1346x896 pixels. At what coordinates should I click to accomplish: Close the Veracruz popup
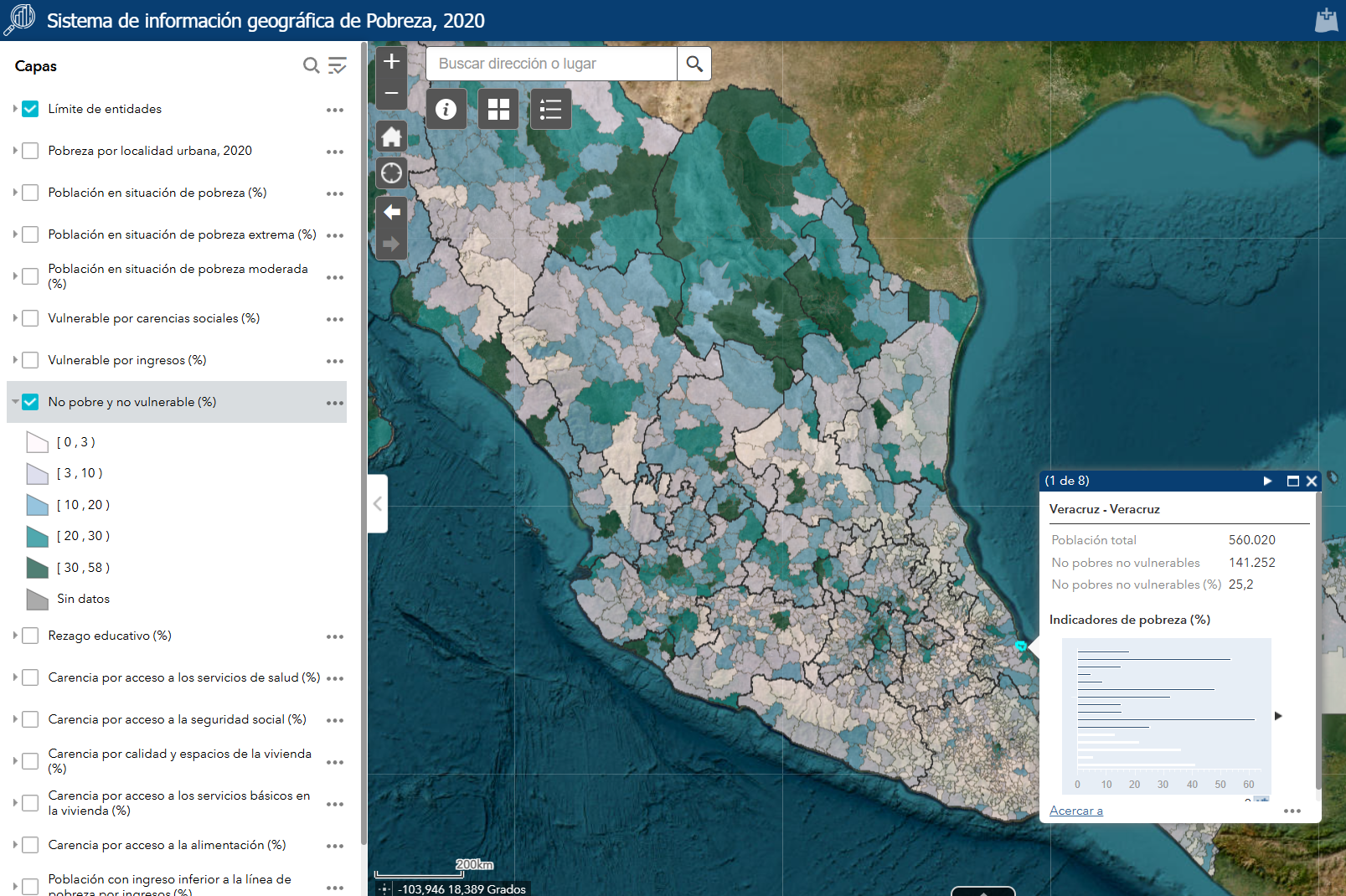(x=1312, y=481)
